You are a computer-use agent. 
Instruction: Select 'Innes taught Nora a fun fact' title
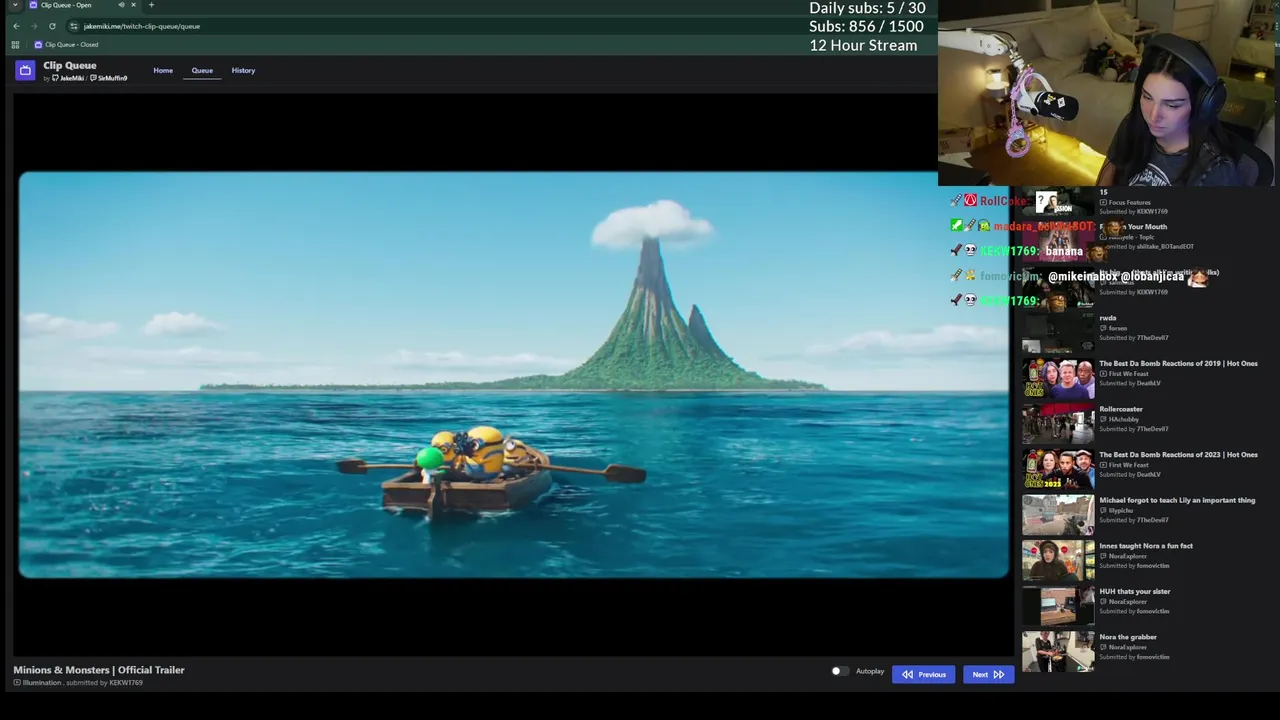1146,546
